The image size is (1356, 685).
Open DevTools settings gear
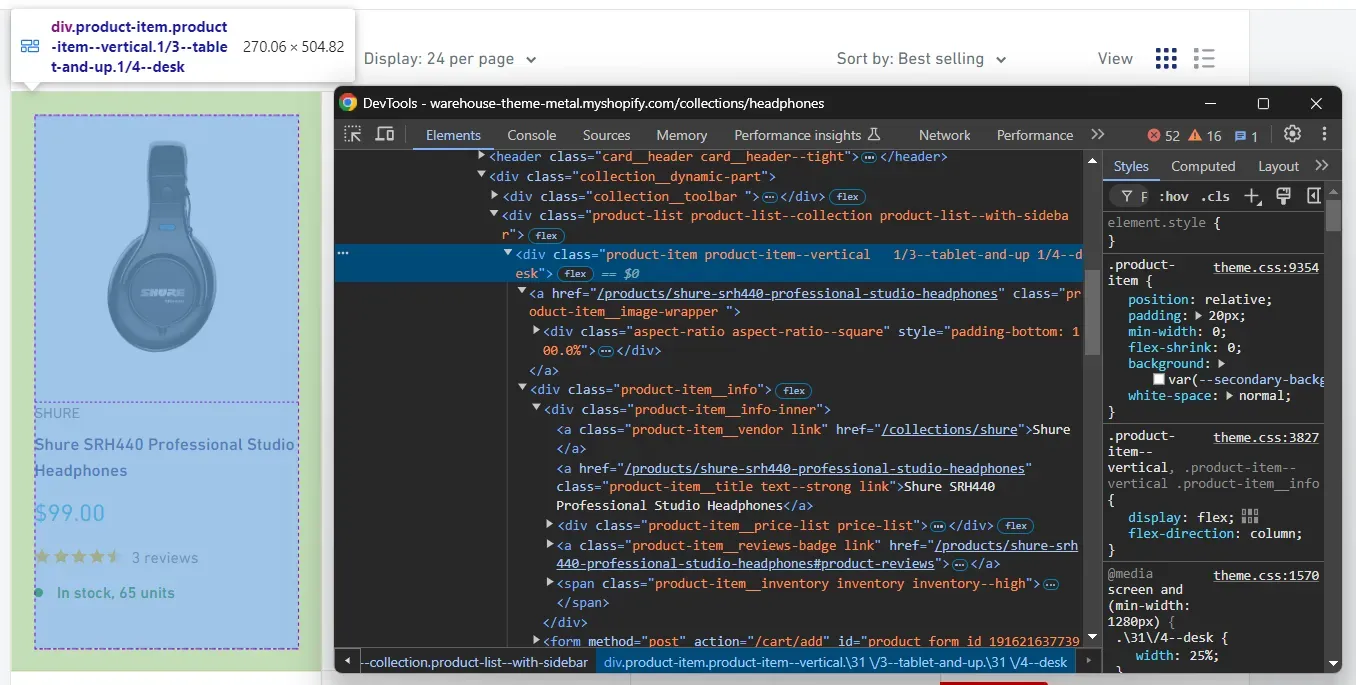pyautogui.click(x=1292, y=134)
